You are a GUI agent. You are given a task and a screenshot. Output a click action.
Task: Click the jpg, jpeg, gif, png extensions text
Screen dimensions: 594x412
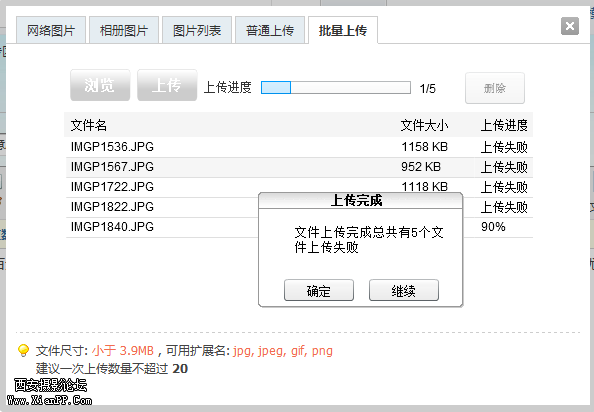(283, 351)
